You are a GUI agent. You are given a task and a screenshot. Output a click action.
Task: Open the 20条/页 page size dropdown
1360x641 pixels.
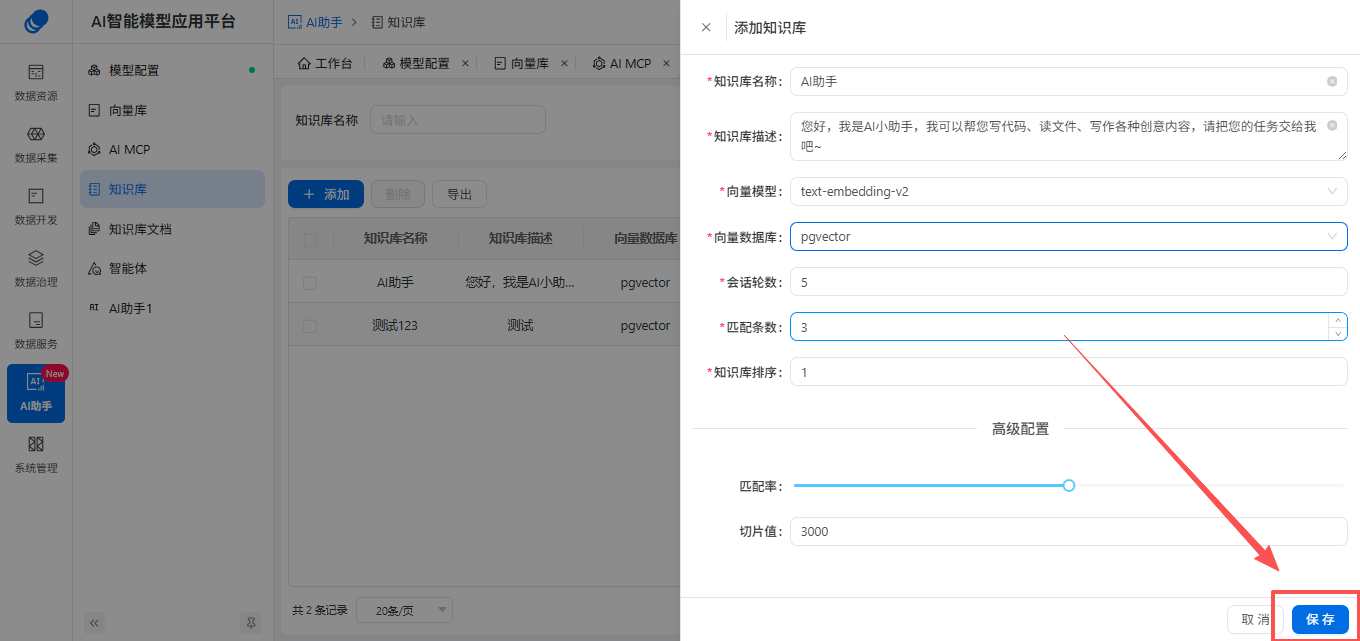tap(403, 610)
